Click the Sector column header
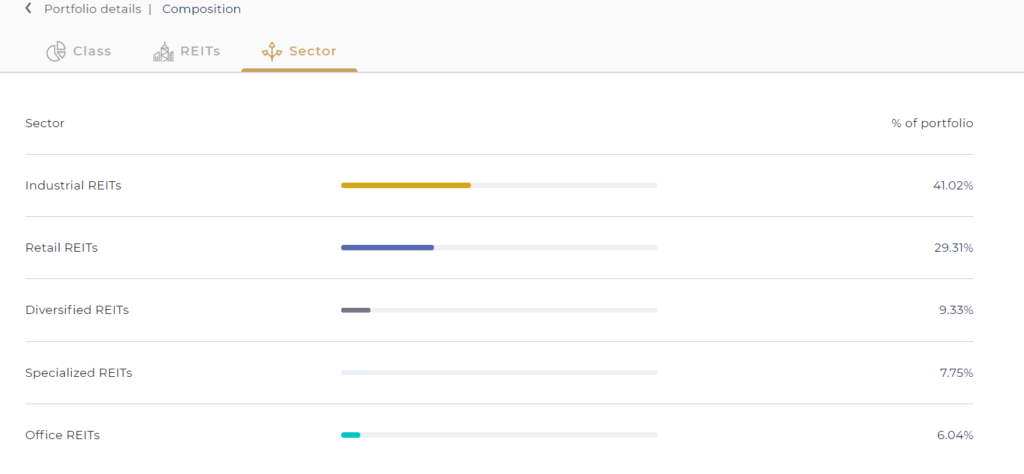The image size is (1024, 474). tap(44, 123)
